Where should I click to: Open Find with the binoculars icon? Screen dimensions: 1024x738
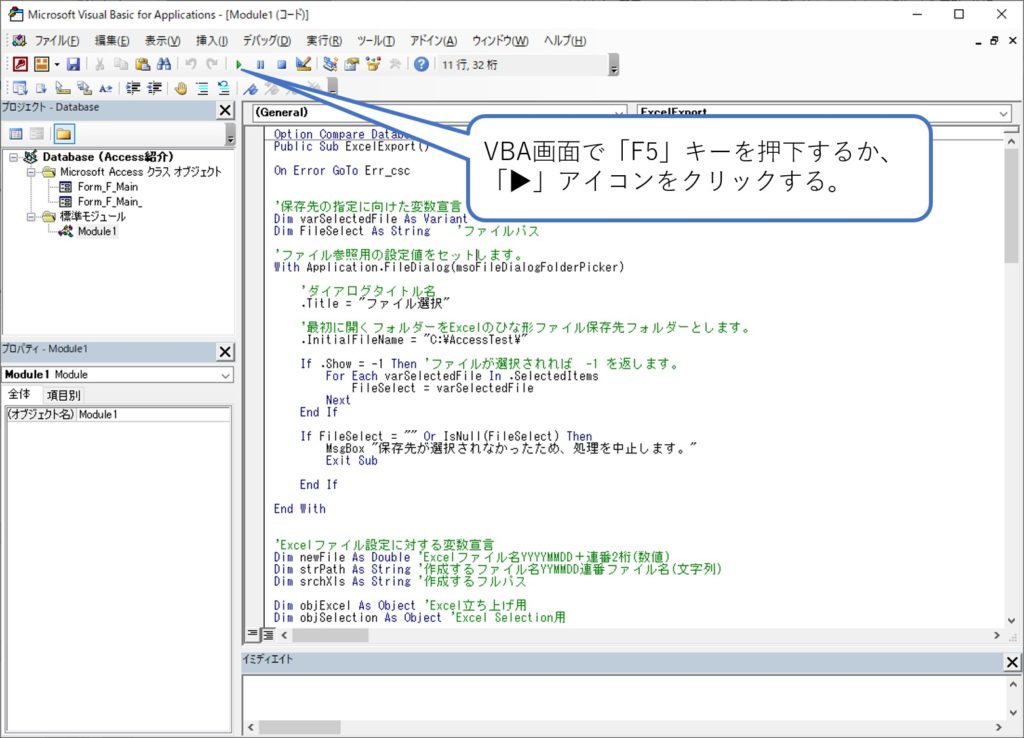[x=163, y=64]
